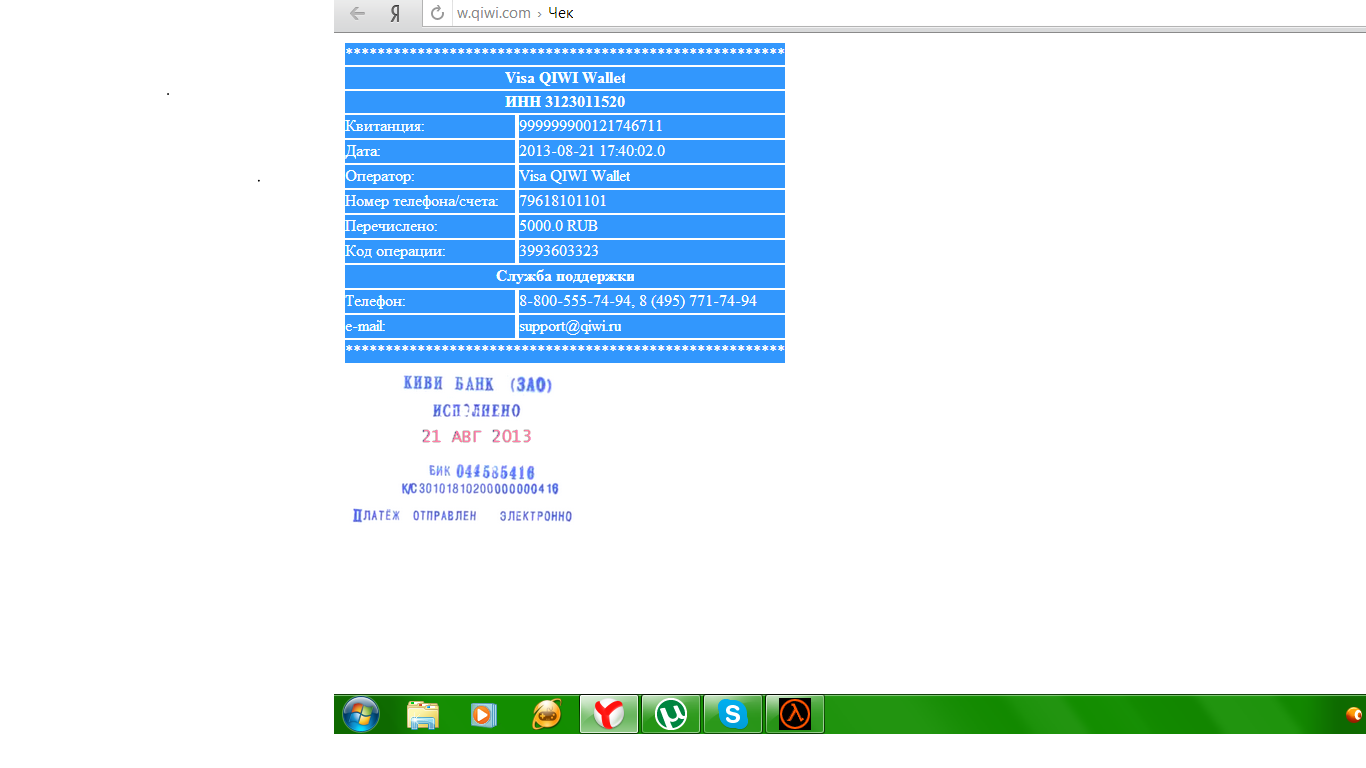Open Windows Explorer from the taskbar
This screenshot has width=1366, height=768.
(423, 715)
